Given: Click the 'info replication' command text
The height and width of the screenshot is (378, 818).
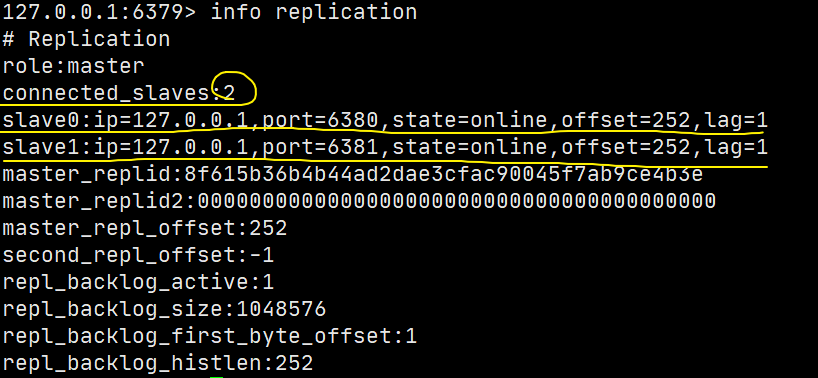Looking at the screenshot, I should (314, 12).
